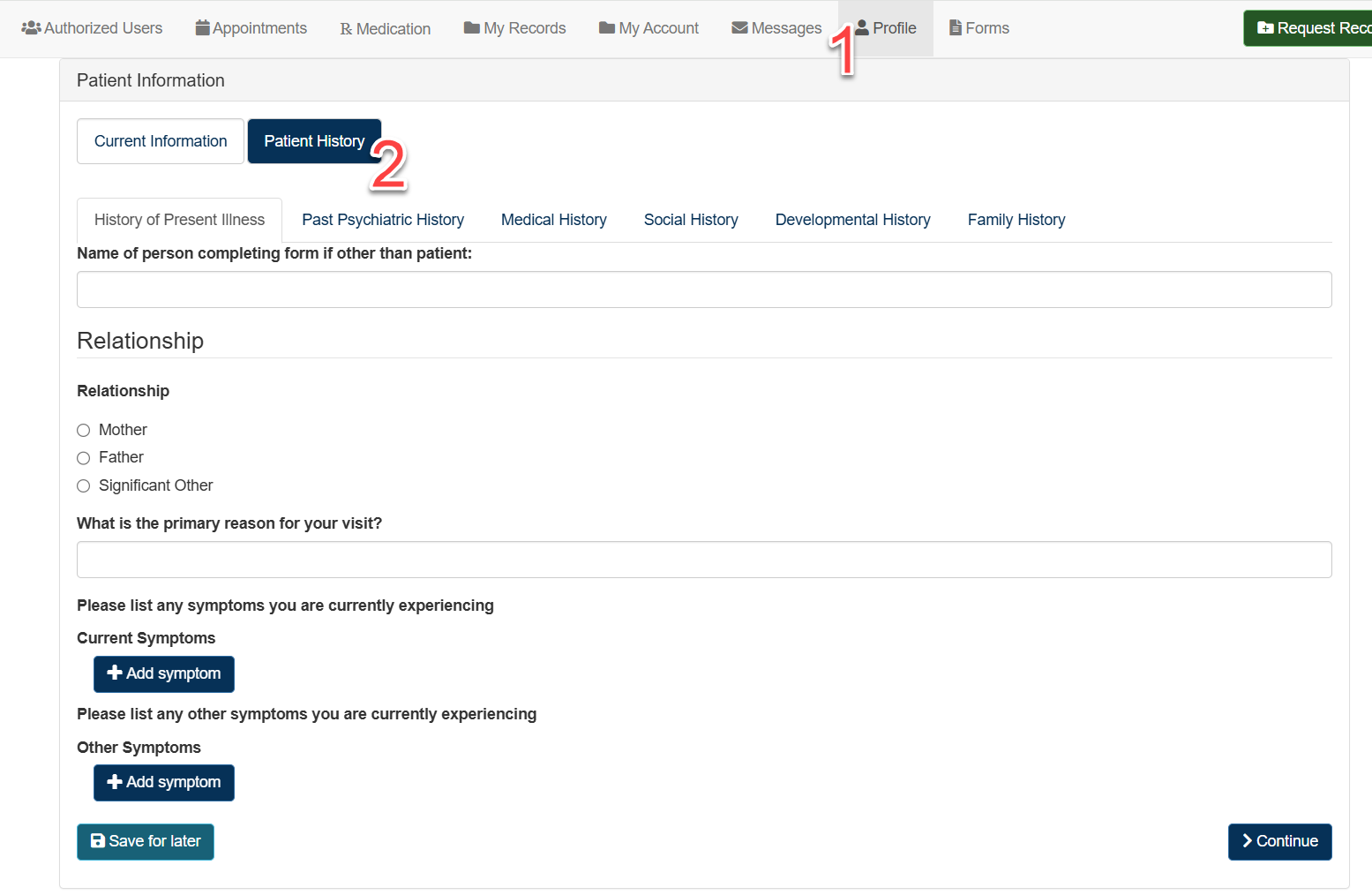Switch to Past Psychiatric History tab

tap(383, 220)
